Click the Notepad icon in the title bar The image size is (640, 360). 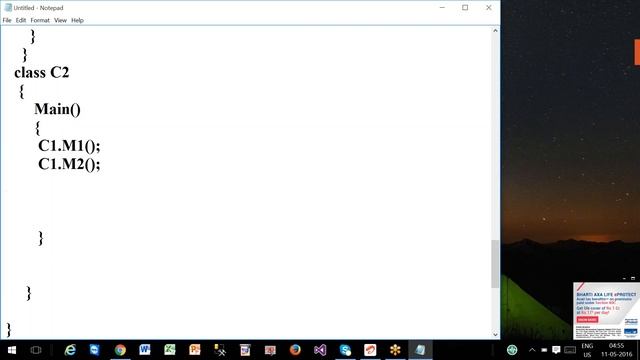tap(8, 7)
